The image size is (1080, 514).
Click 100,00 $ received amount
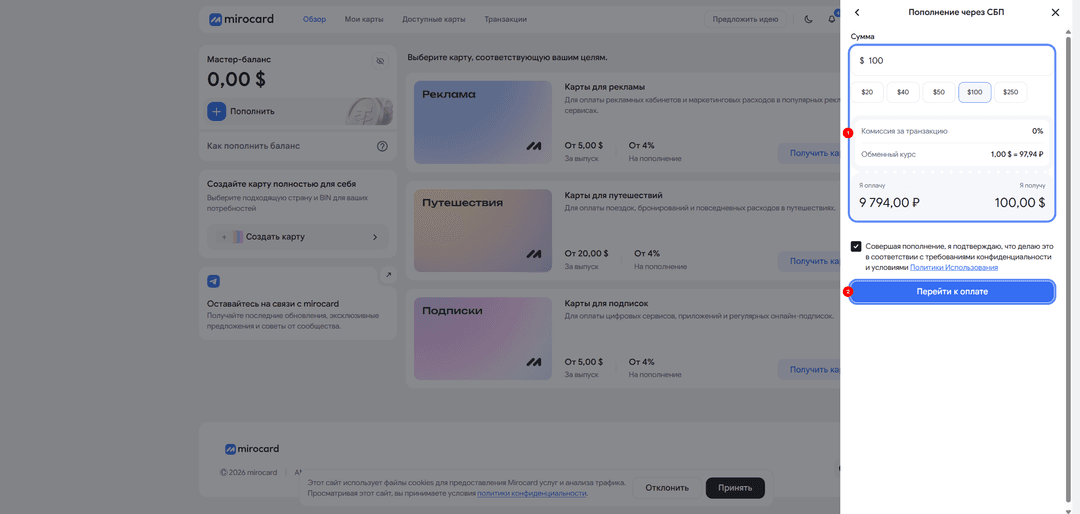tap(1020, 203)
